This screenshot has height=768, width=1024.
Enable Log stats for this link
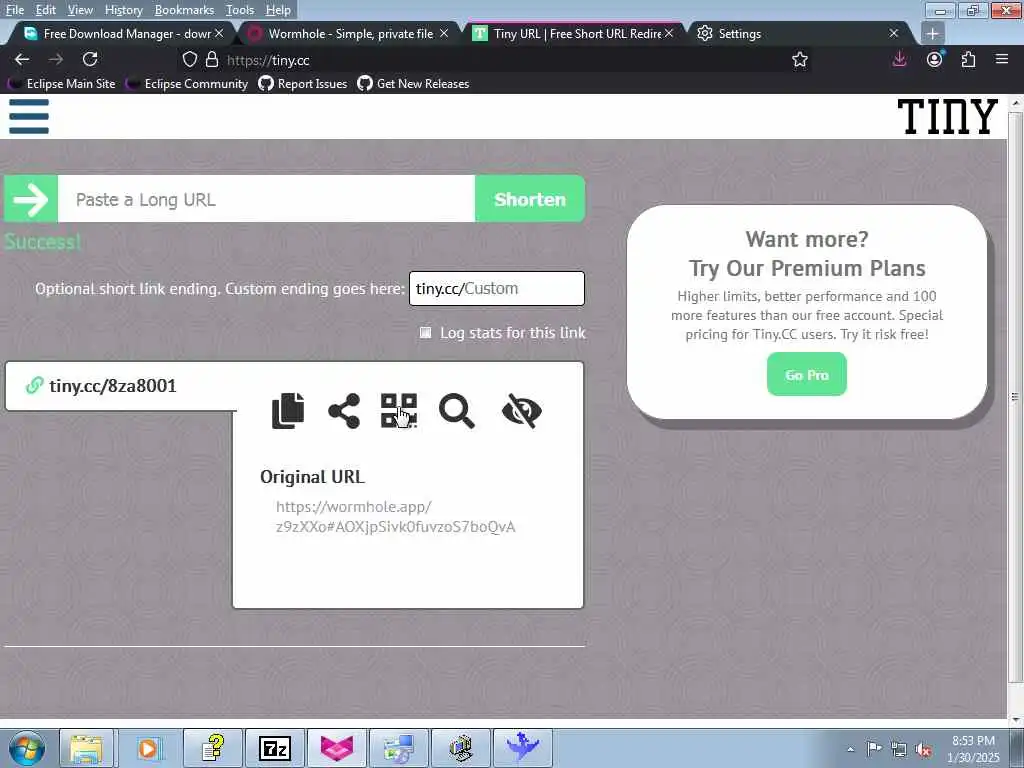pyautogui.click(x=425, y=332)
